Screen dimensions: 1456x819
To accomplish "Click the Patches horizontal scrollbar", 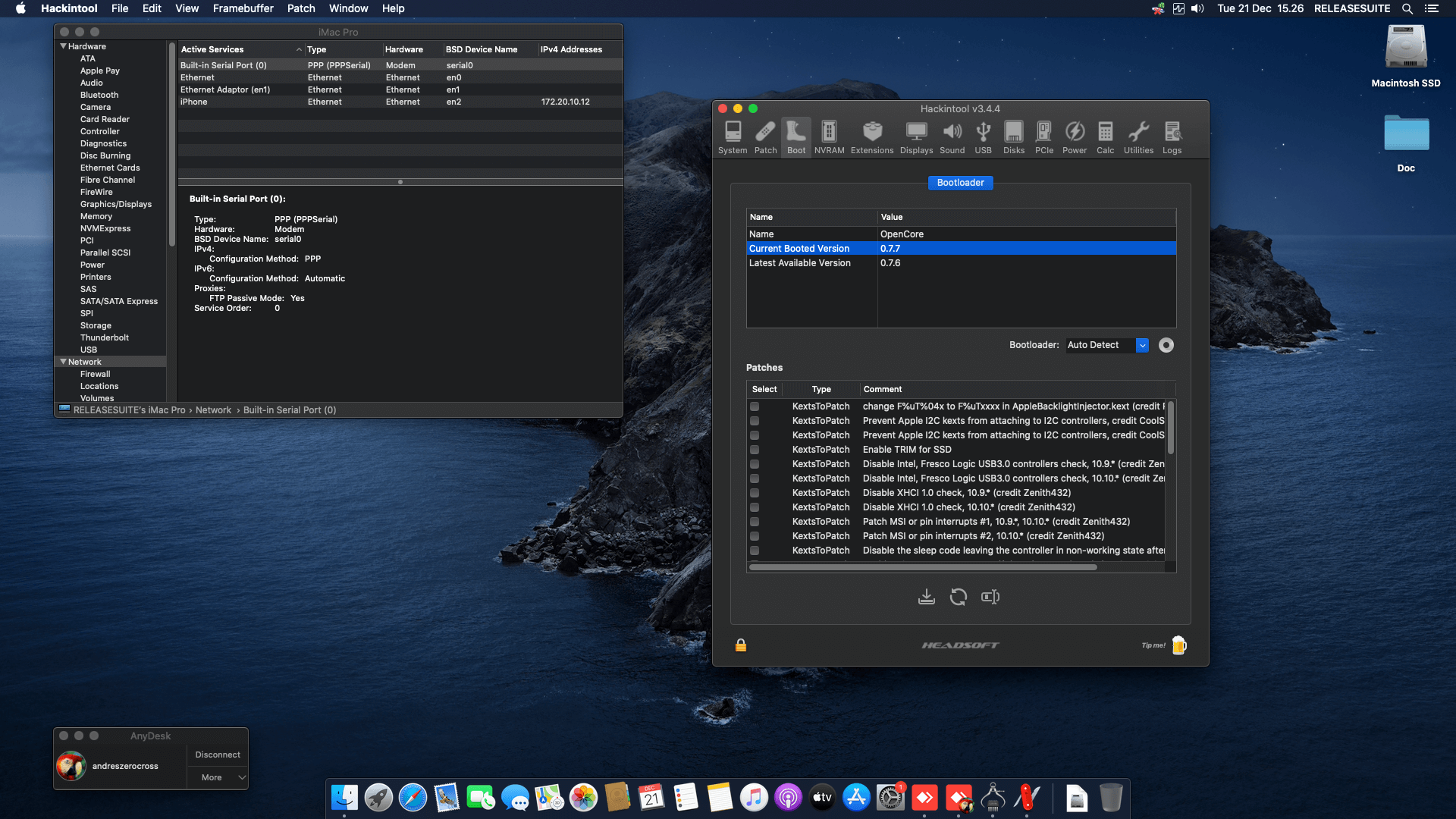I will point(923,567).
